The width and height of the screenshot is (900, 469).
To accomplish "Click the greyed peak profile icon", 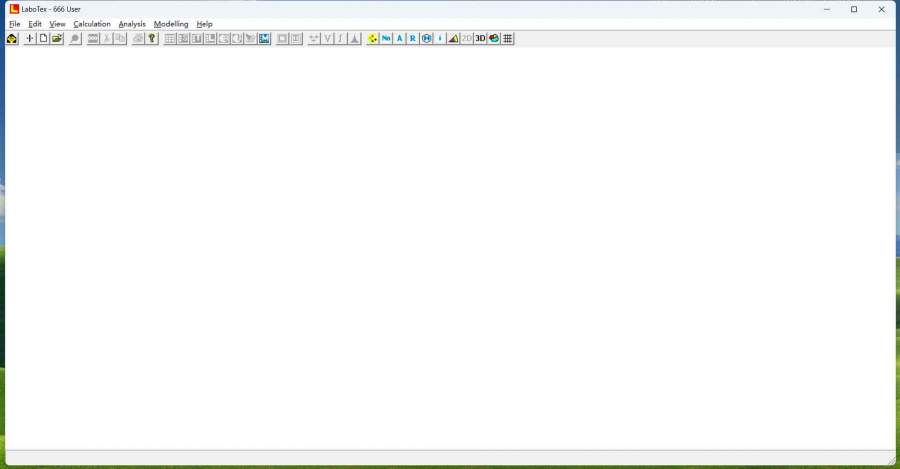I will point(354,38).
